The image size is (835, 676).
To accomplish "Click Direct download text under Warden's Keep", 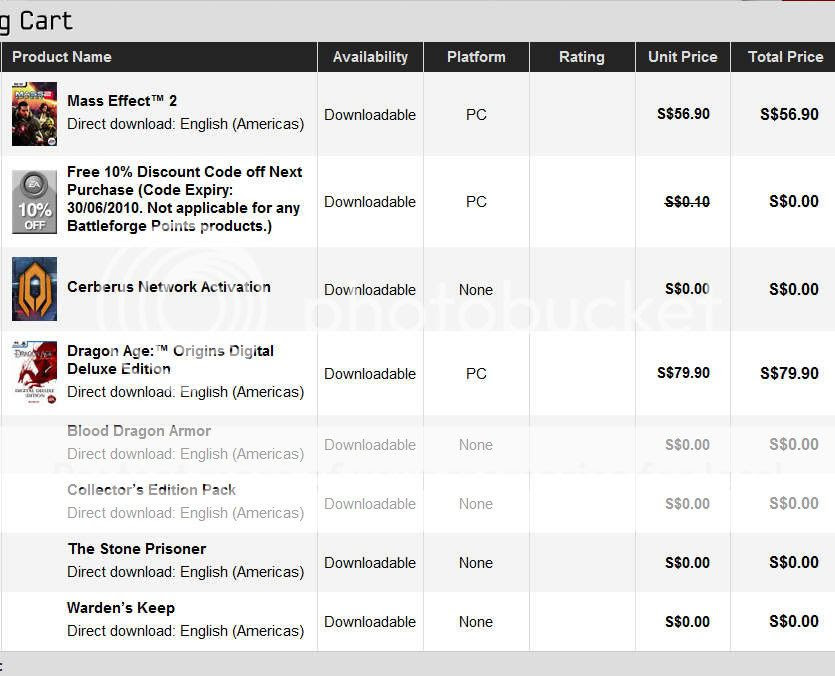I will click(185, 631).
